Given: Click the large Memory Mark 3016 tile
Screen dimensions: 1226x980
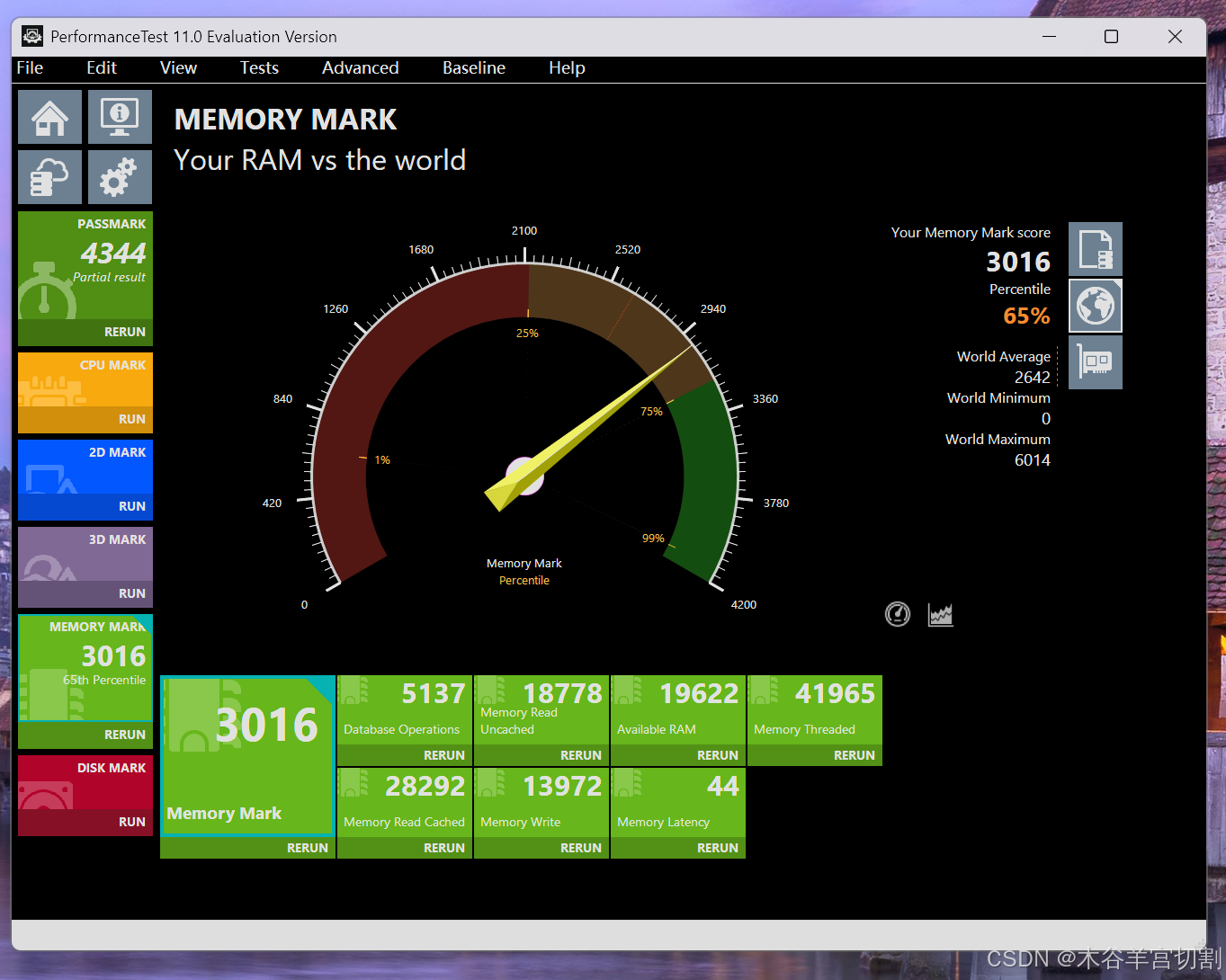Looking at the screenshot, I should (x=247, y=756).
